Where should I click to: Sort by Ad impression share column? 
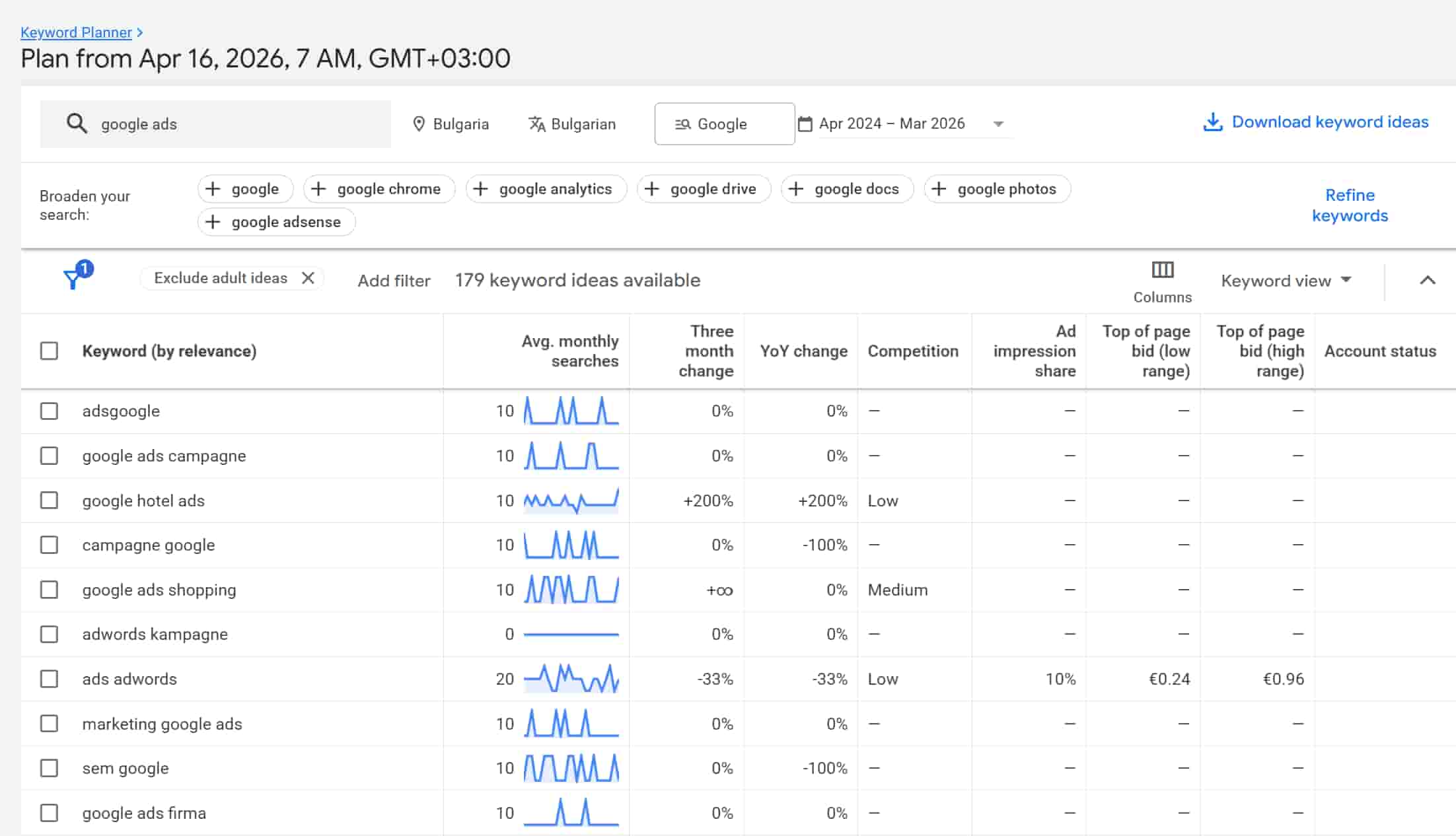point(1035,351)
